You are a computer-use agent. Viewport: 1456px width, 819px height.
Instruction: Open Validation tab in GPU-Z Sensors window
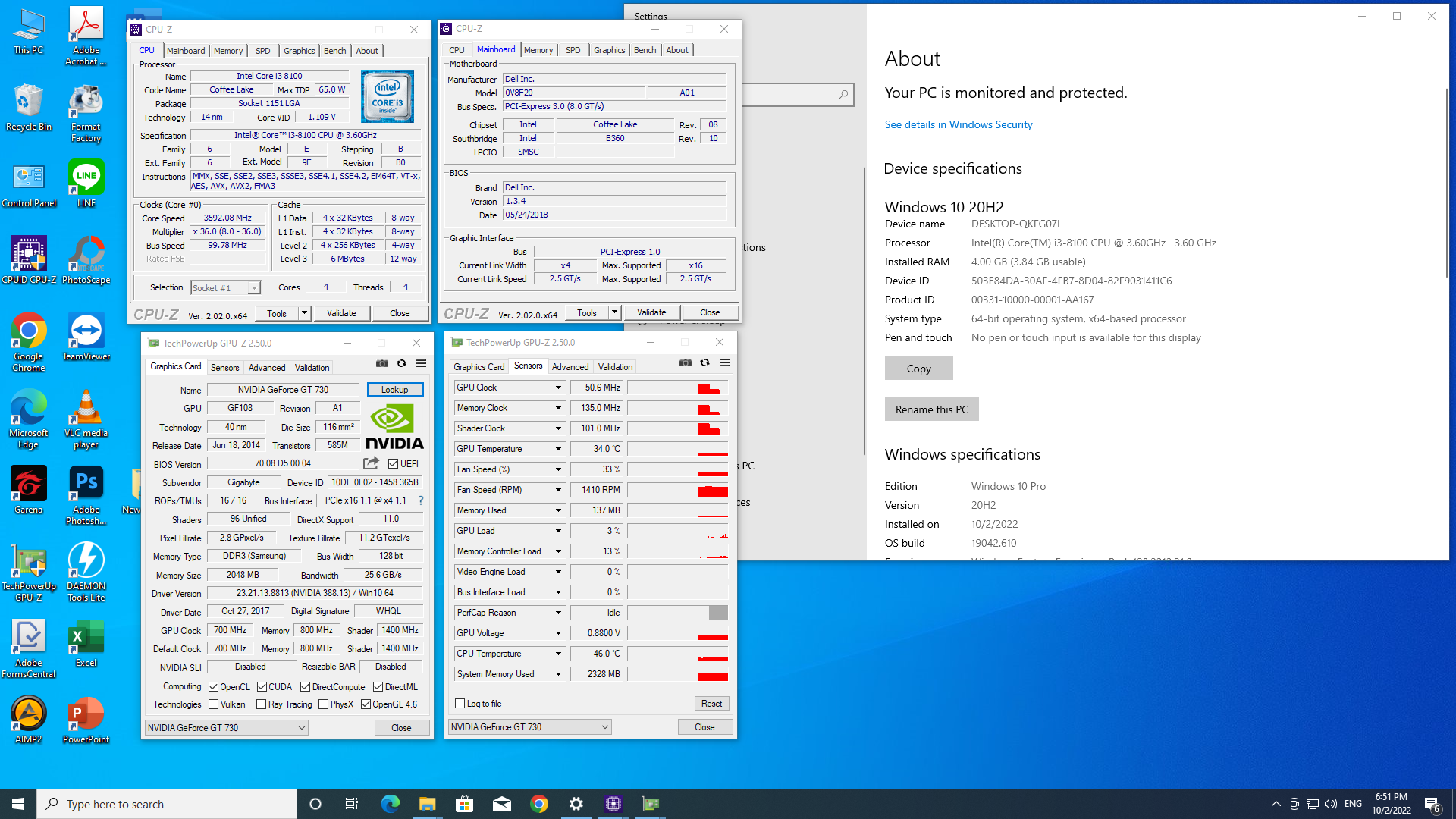click(615, 367)
